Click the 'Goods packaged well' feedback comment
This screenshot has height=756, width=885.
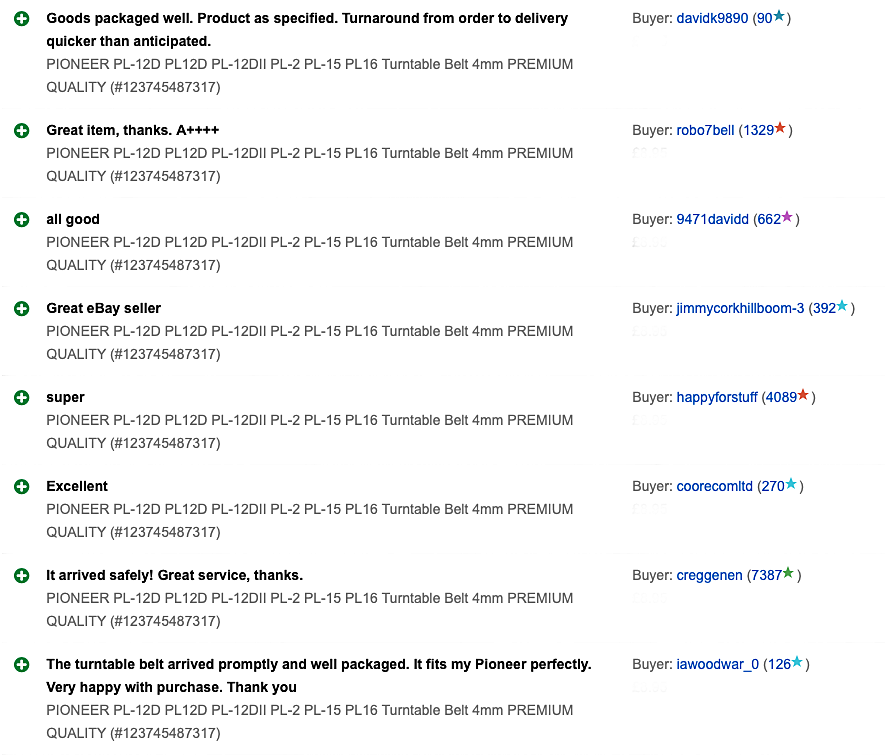(307, 30)
